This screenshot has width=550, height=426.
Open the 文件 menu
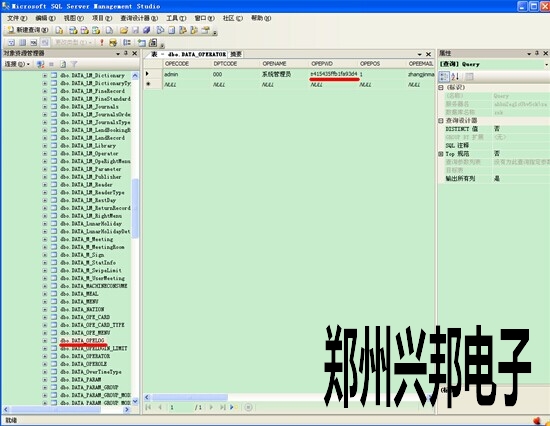pos(17,18)
